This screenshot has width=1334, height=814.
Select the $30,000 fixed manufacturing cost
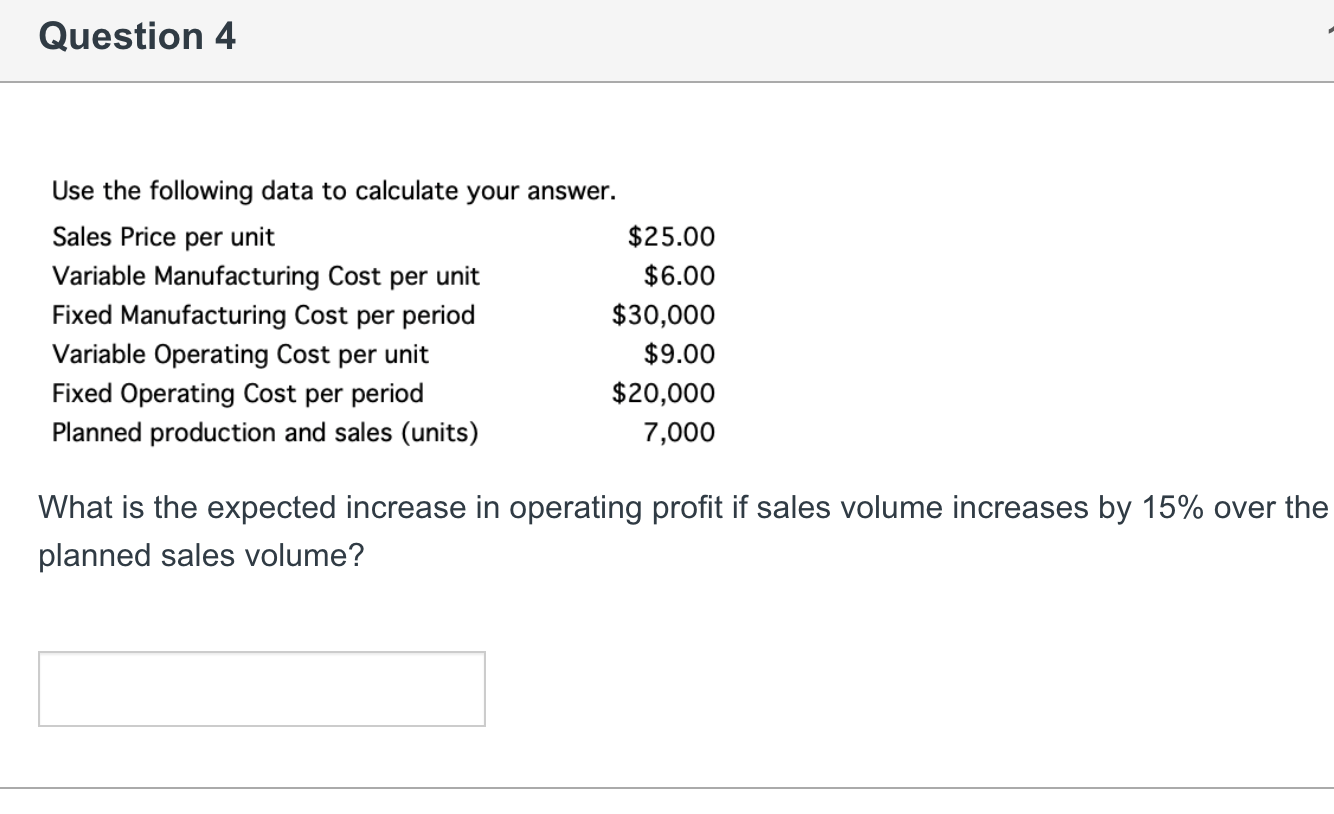pos(663,315)
